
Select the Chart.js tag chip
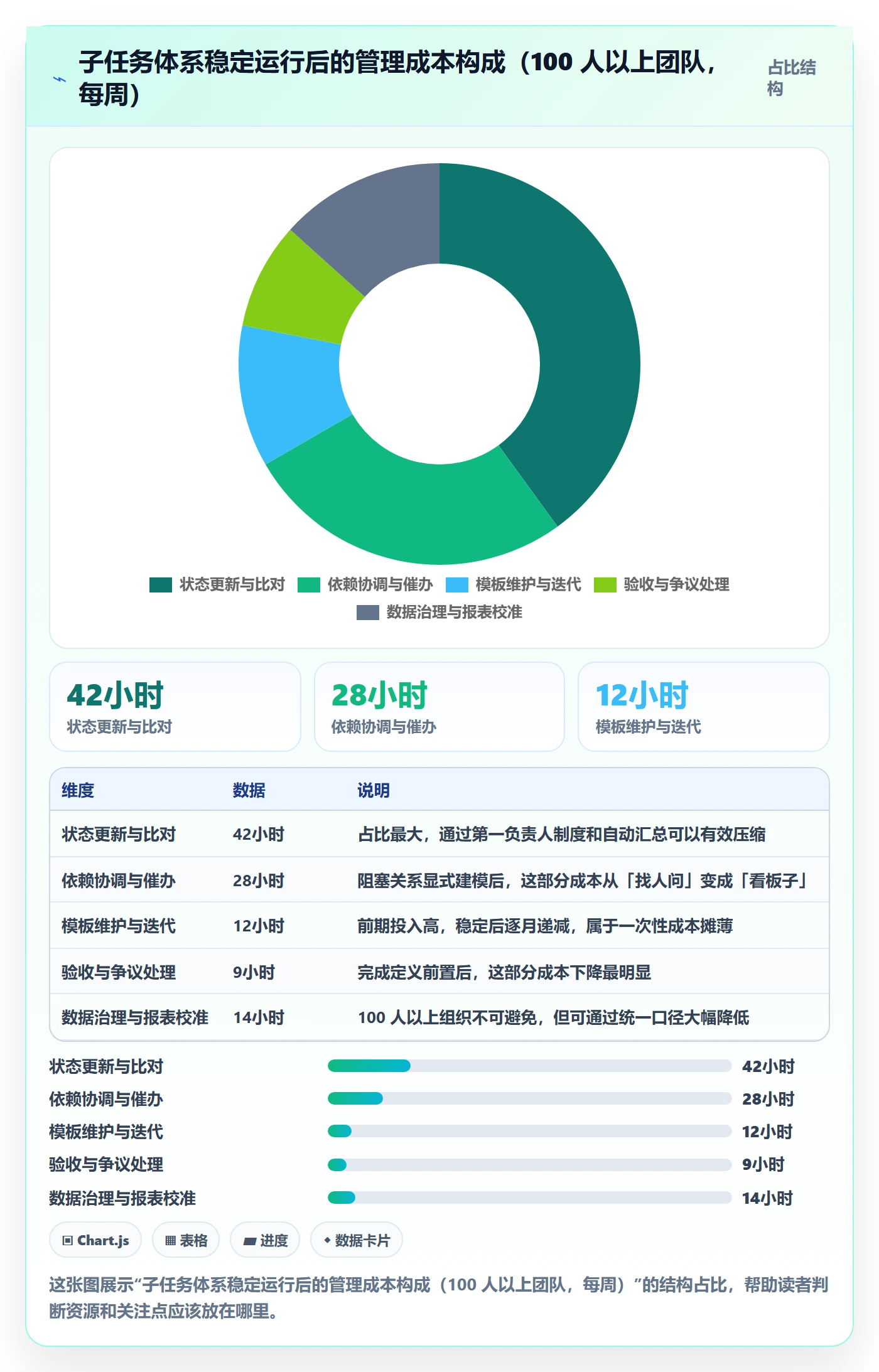coord(95,1240)
